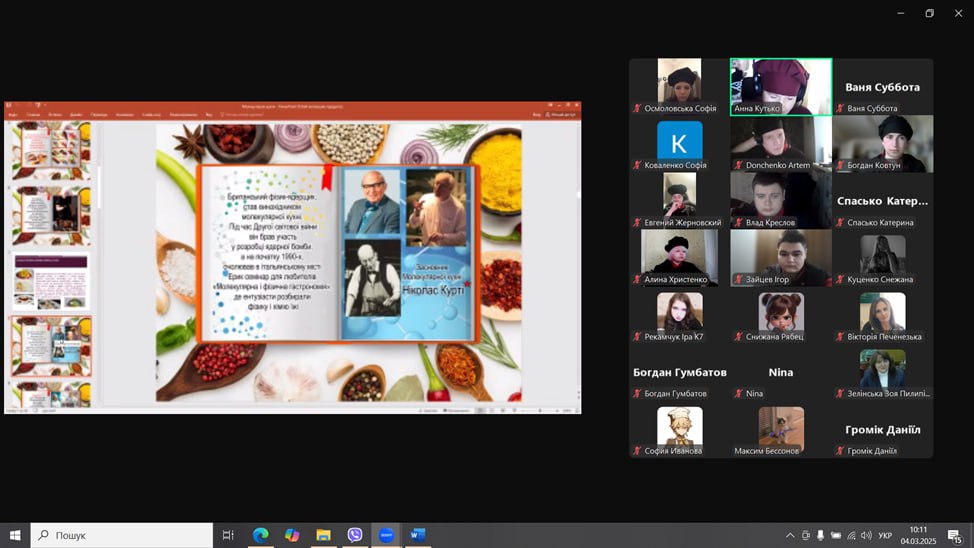Select Ваня Суббота participant tile

coord(882,87)
